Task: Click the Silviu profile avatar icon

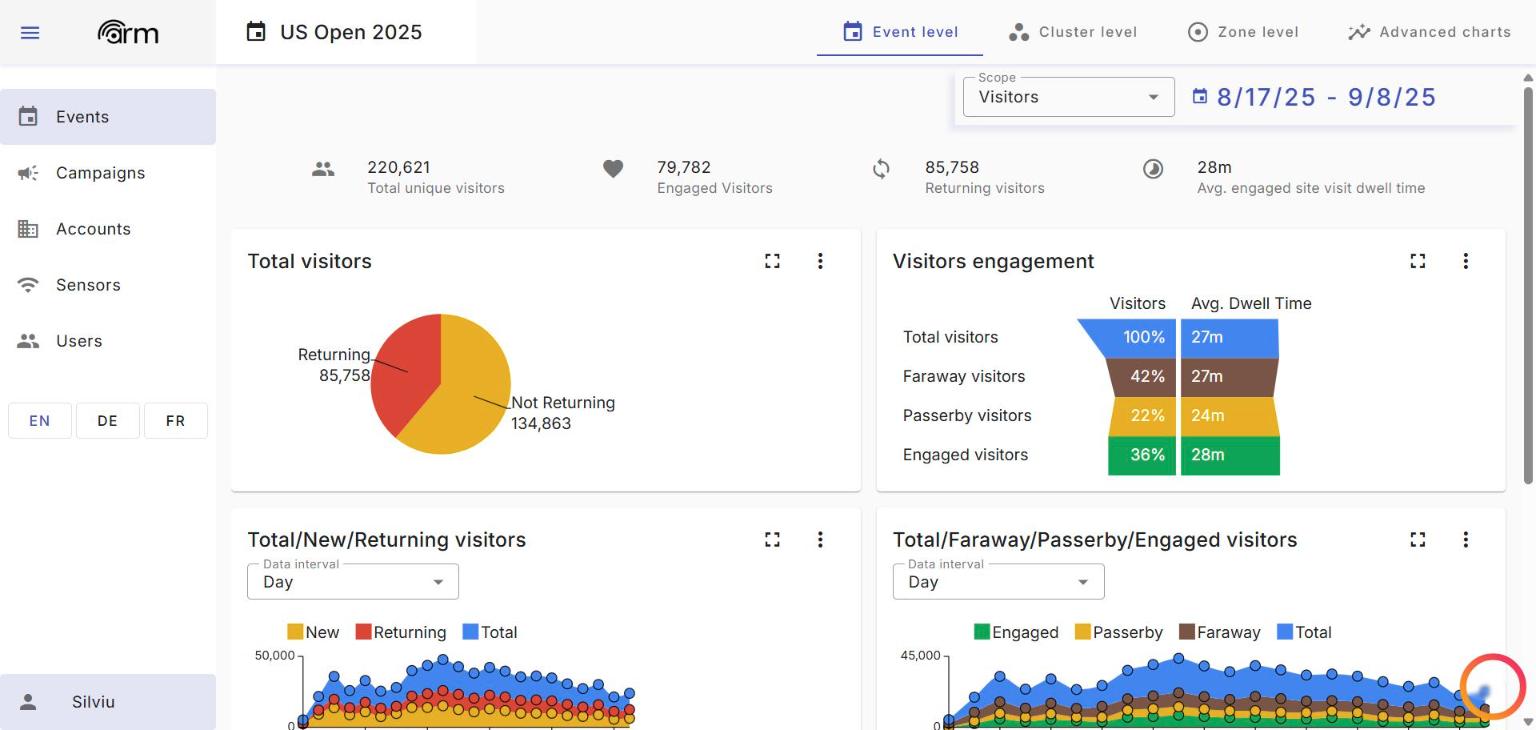Action: 28,702
